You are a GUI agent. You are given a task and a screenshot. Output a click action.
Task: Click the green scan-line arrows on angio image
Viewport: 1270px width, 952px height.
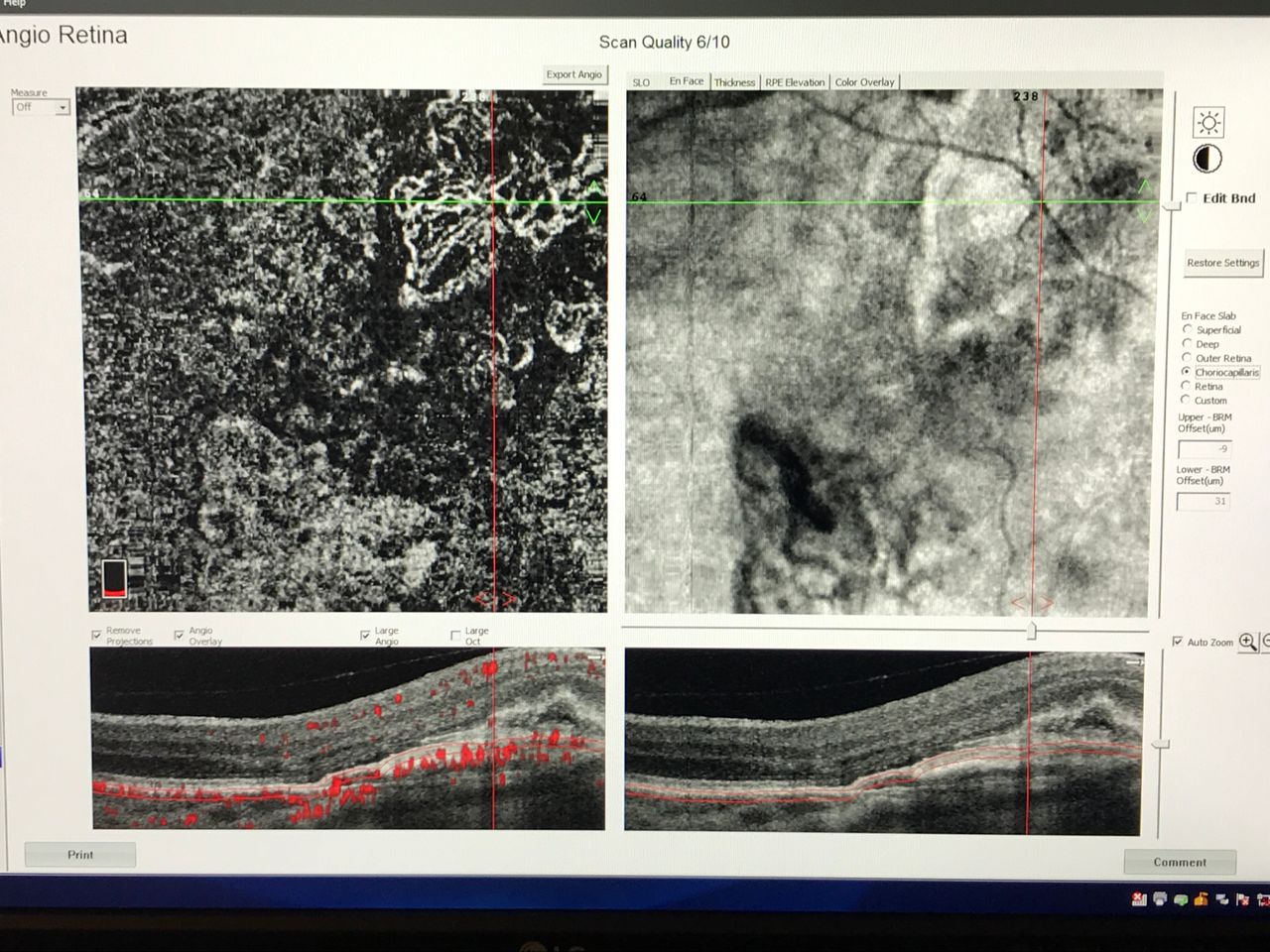click(x=593, y=202)
